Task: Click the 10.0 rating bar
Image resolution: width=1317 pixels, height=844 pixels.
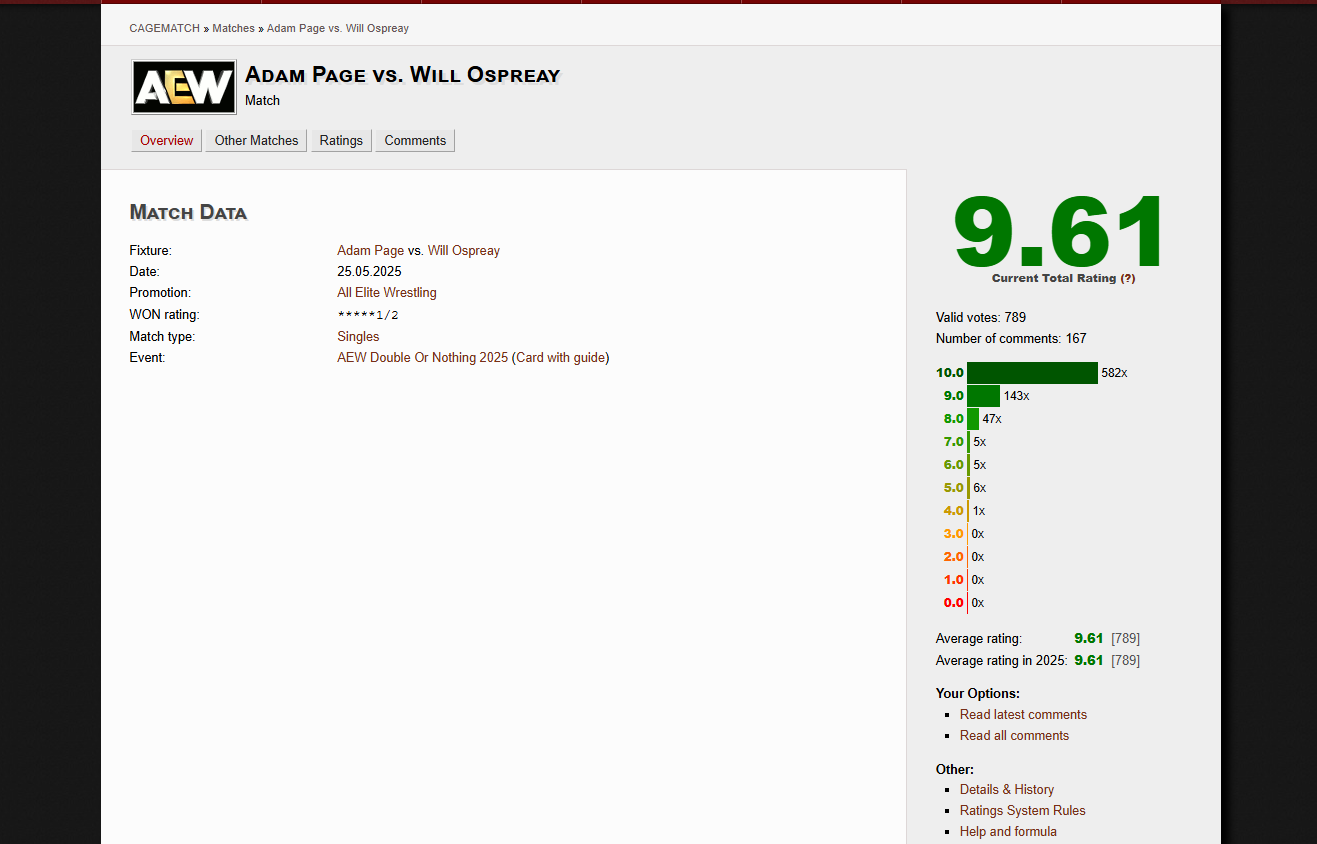Action: click(1032, 373)
